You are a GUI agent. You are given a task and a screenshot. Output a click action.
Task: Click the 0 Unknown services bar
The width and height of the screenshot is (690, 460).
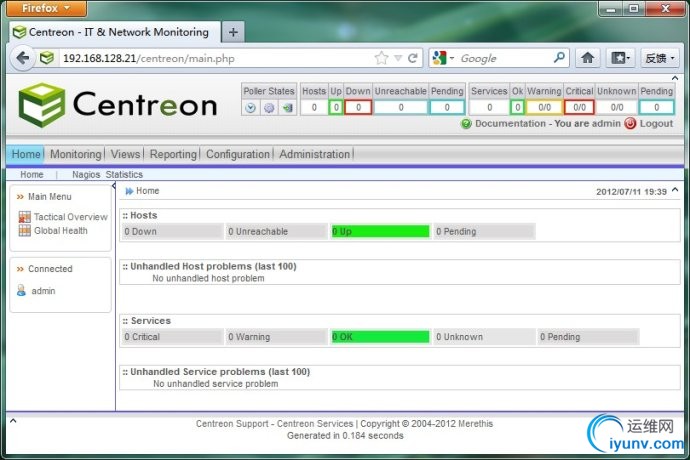click(x=484, y=337)
